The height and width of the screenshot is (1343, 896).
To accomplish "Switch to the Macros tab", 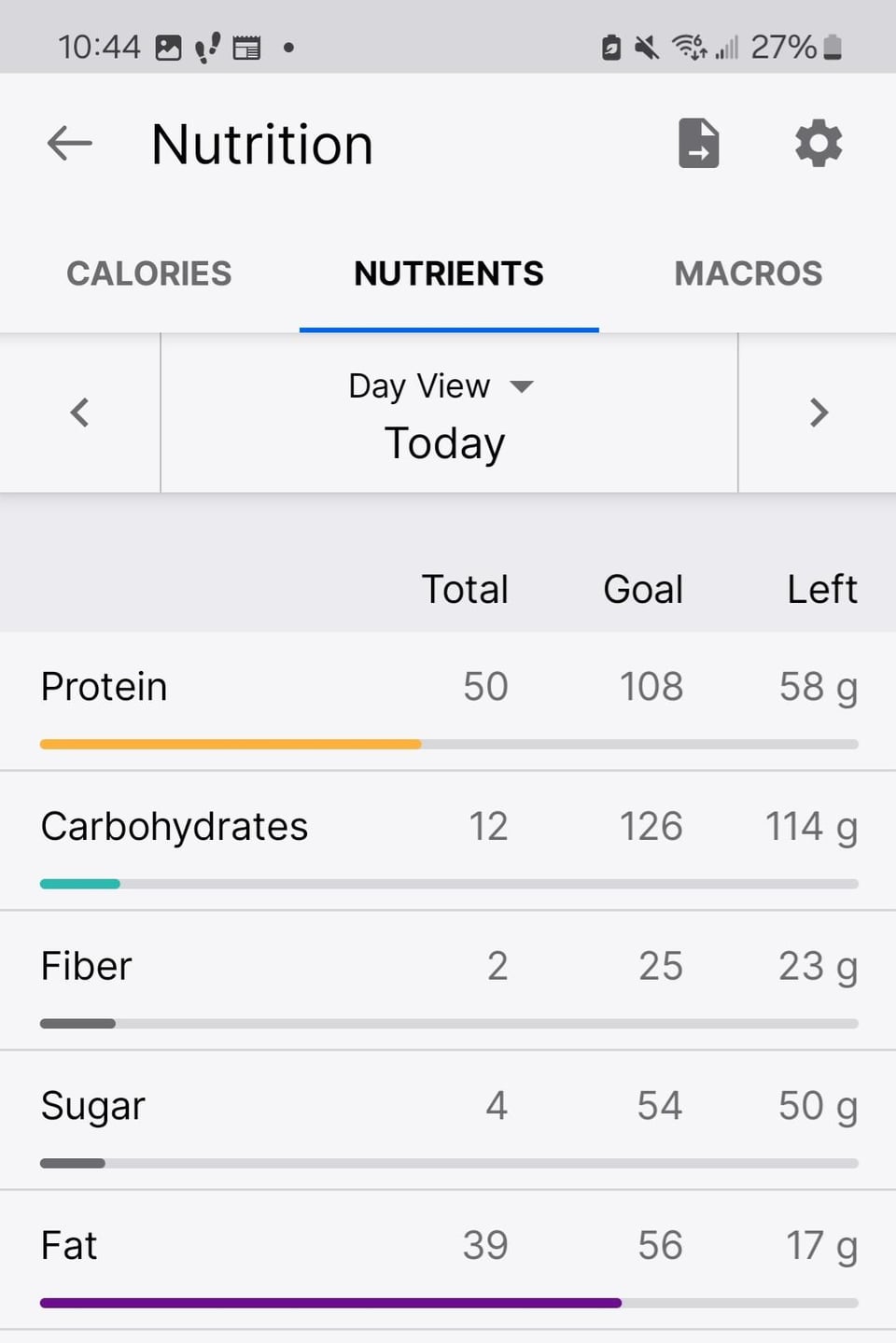I will pyautogui.click(x=749, y=273).
